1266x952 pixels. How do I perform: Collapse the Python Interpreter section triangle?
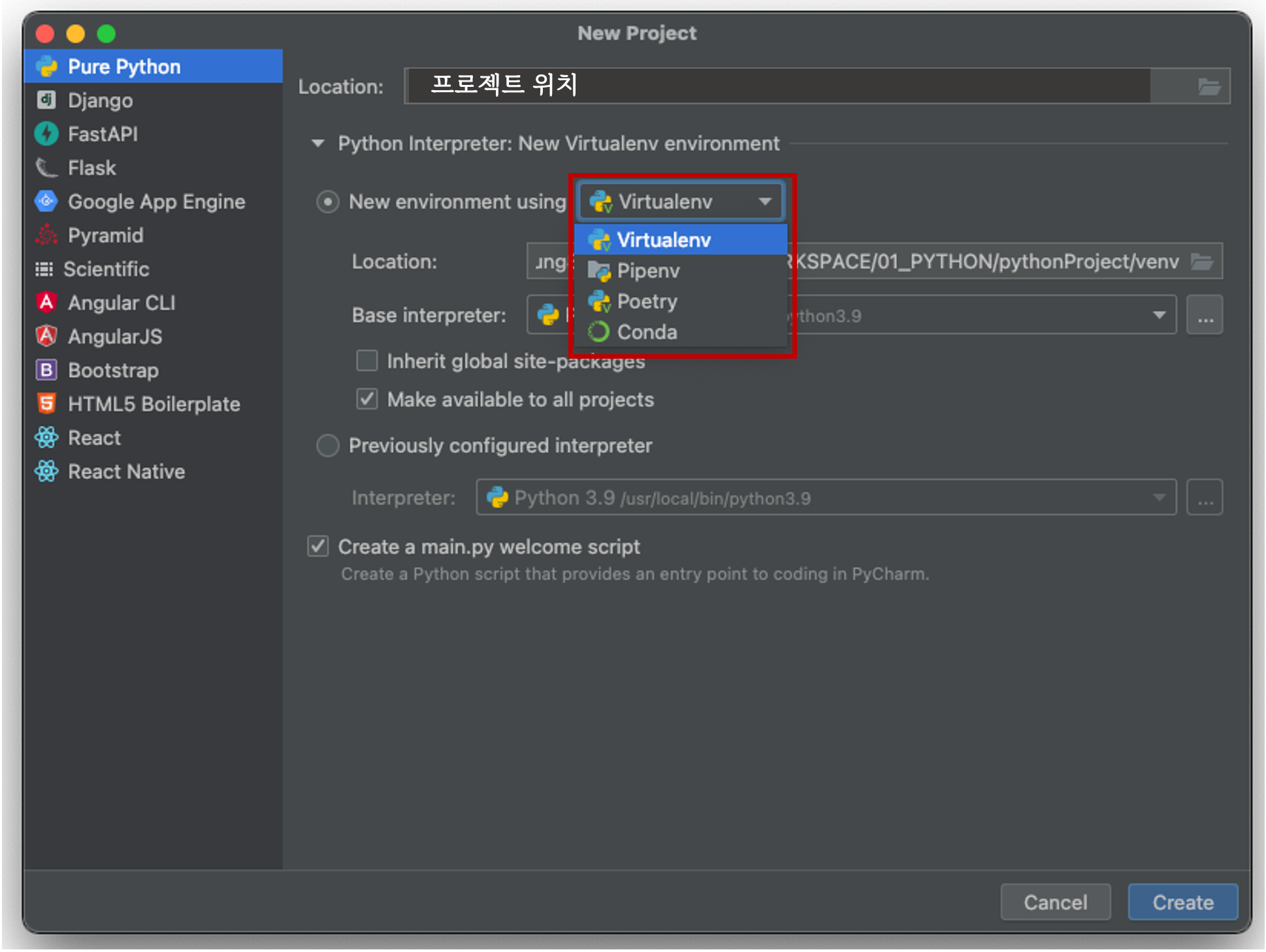coord(318,143)
